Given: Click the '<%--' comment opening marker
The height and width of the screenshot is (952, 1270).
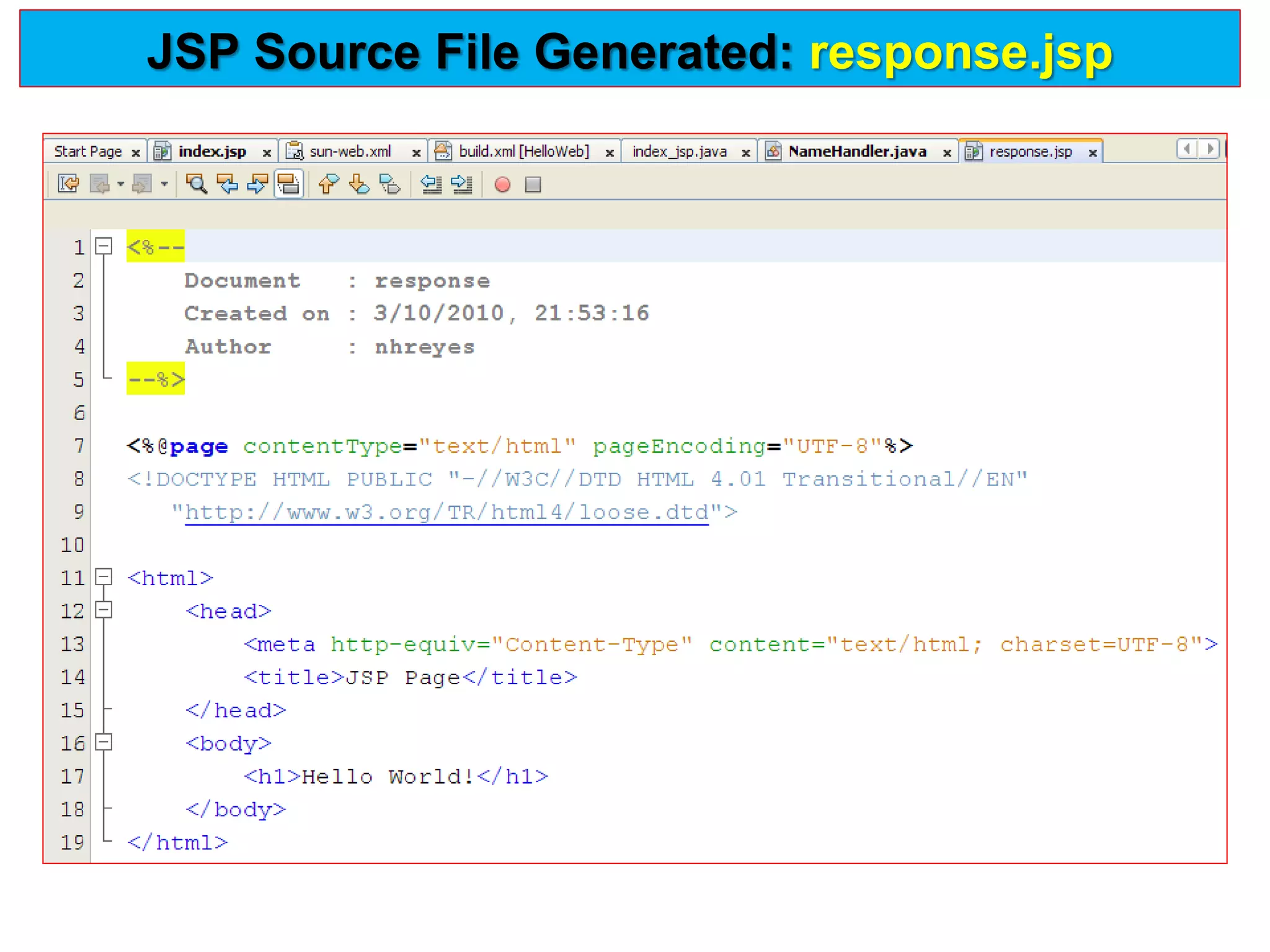Looking at the screenshot, I should point(156,247).
